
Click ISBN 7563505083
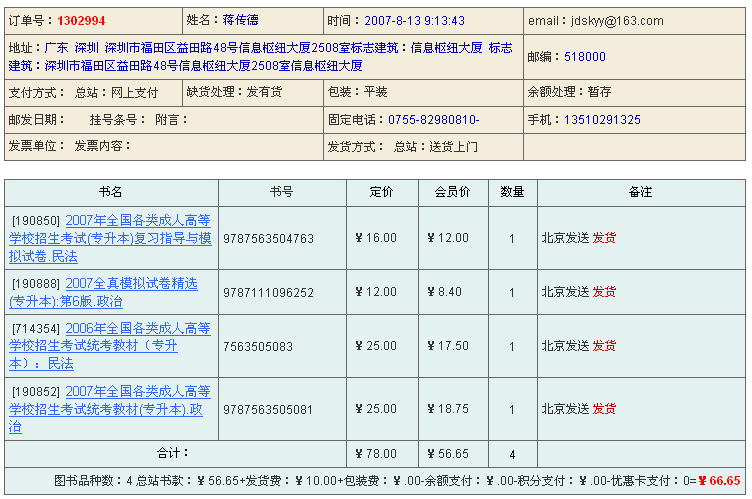[x=258, y=346]
